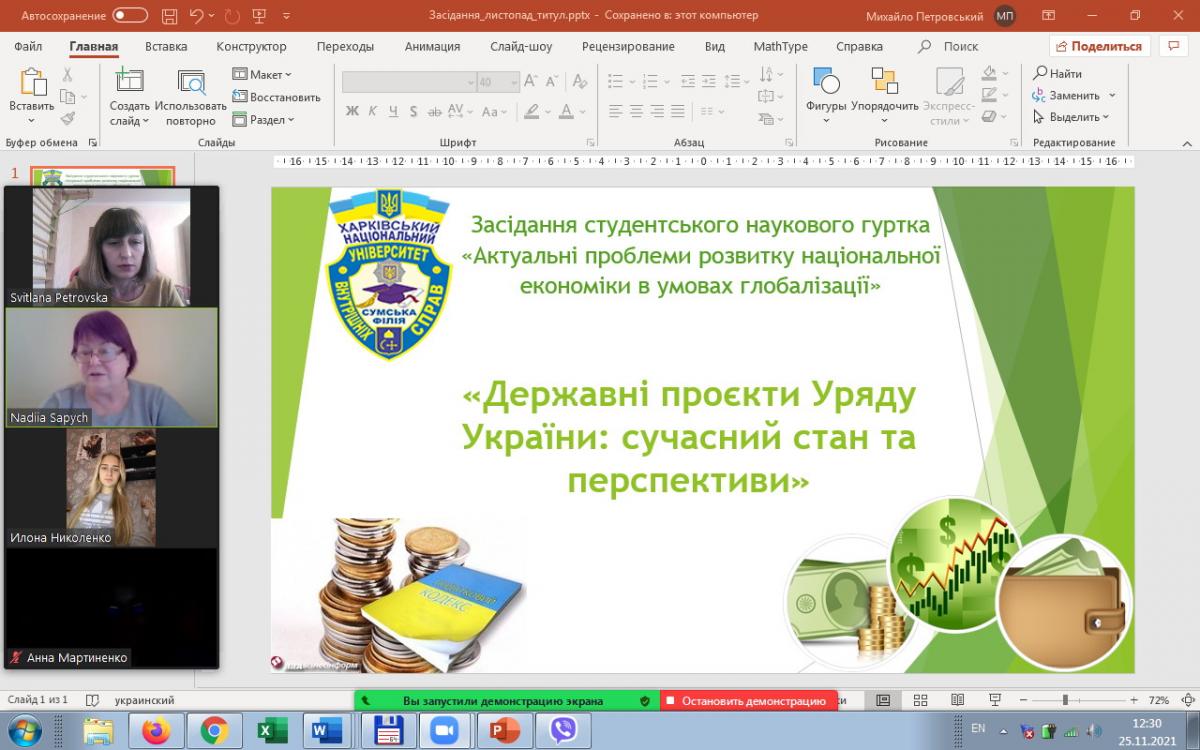Toggle the Автосохранение switch
This screenshot has height=750, width=1200.
click(130, 16)
